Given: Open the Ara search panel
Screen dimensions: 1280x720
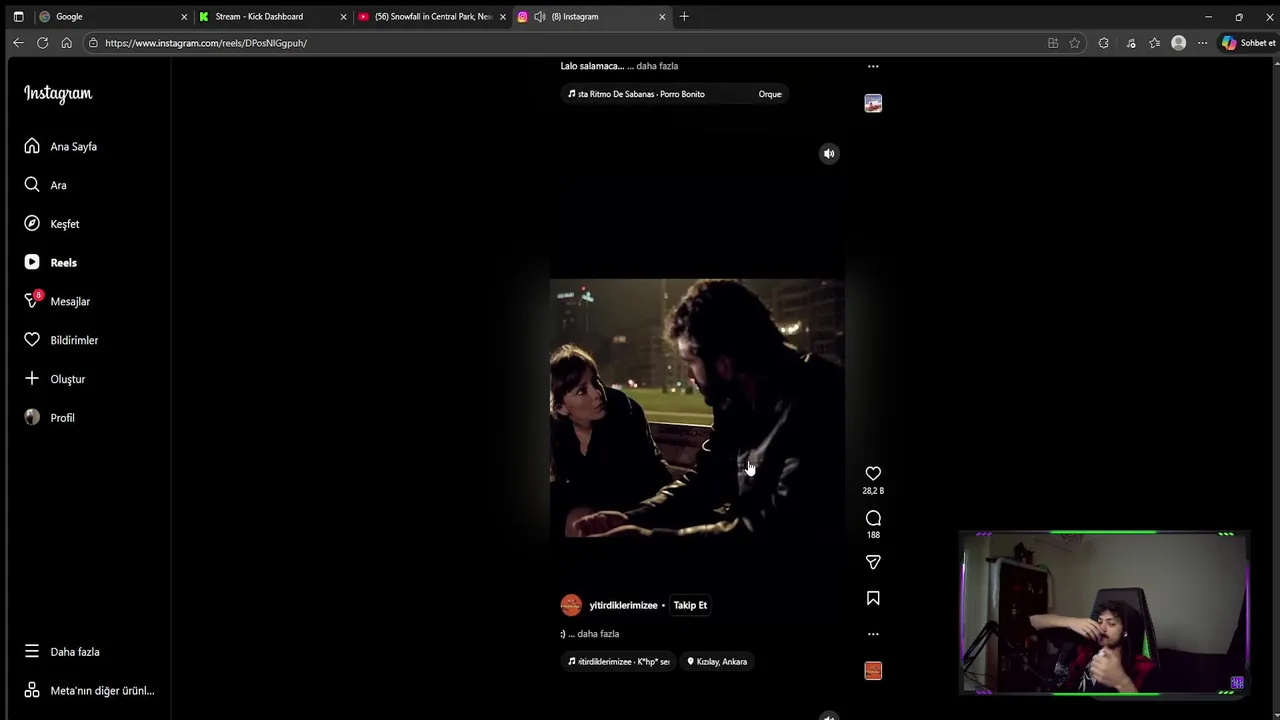Looking at the screenshot, I should click(x=45, y=185).
